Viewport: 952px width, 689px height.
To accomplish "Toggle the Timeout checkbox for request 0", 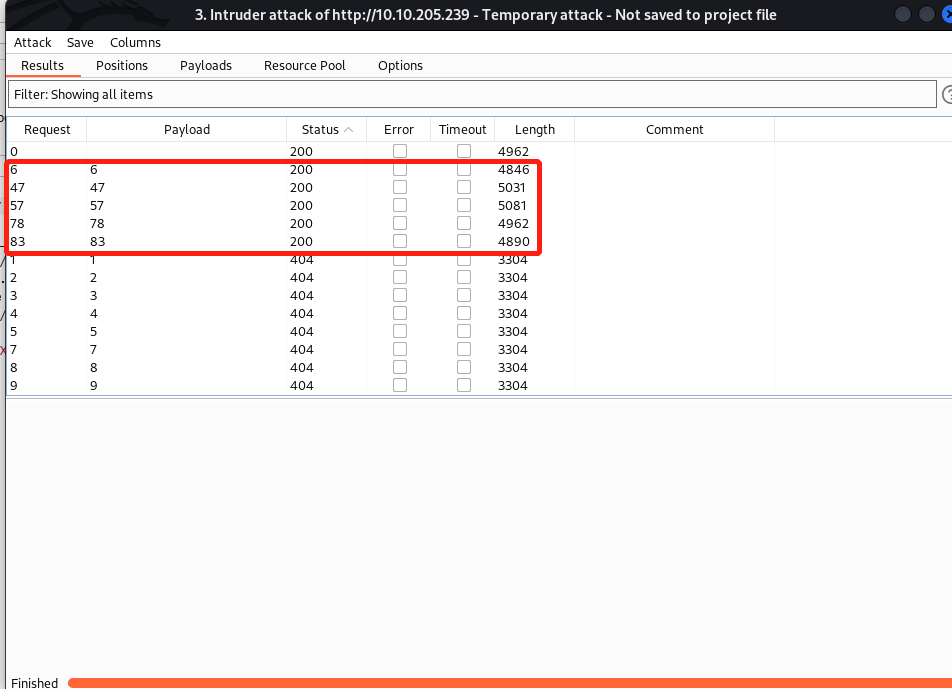I will (x=463, y=152).
